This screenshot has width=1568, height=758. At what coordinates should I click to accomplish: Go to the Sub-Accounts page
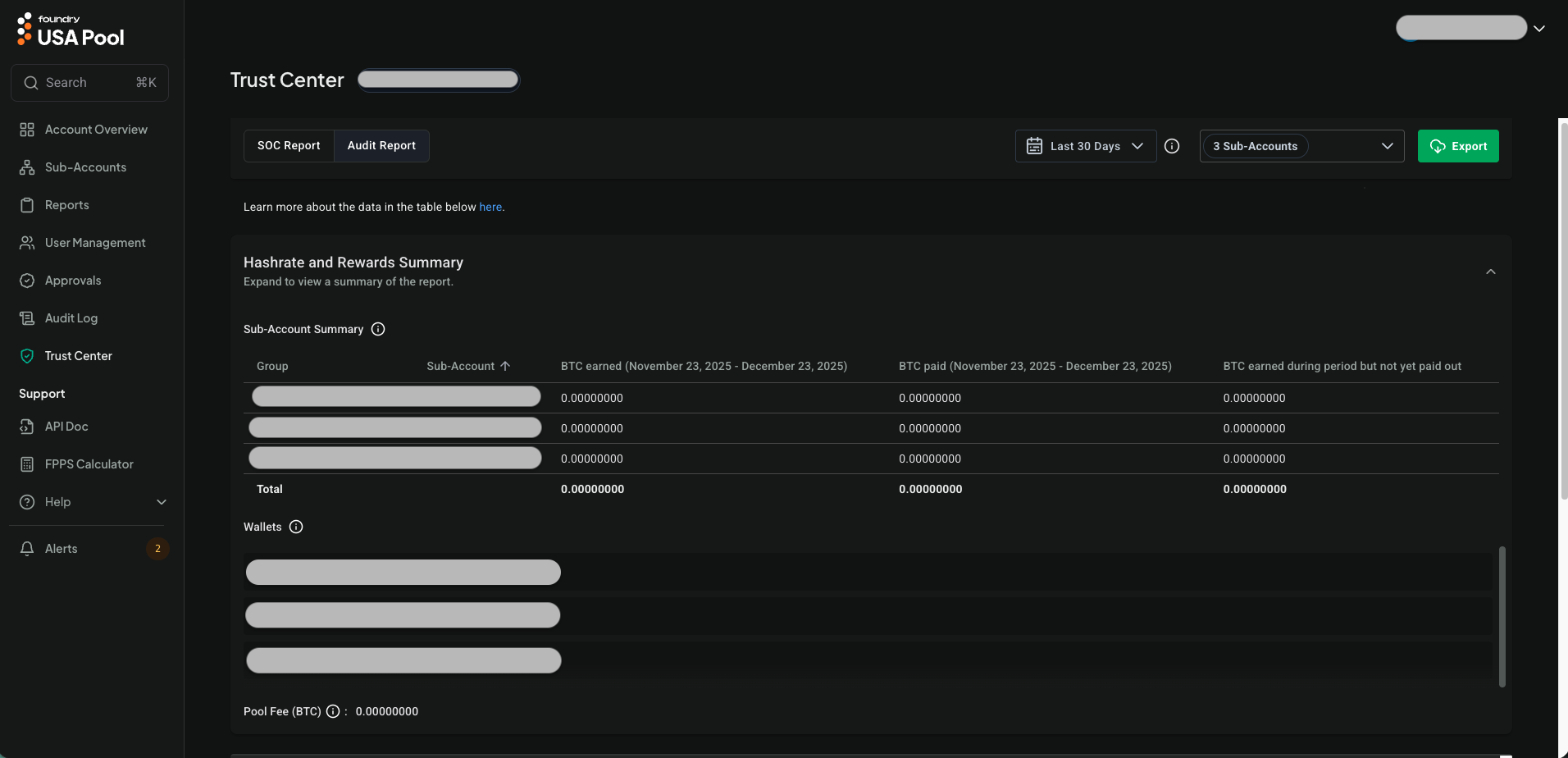point(85,167)
